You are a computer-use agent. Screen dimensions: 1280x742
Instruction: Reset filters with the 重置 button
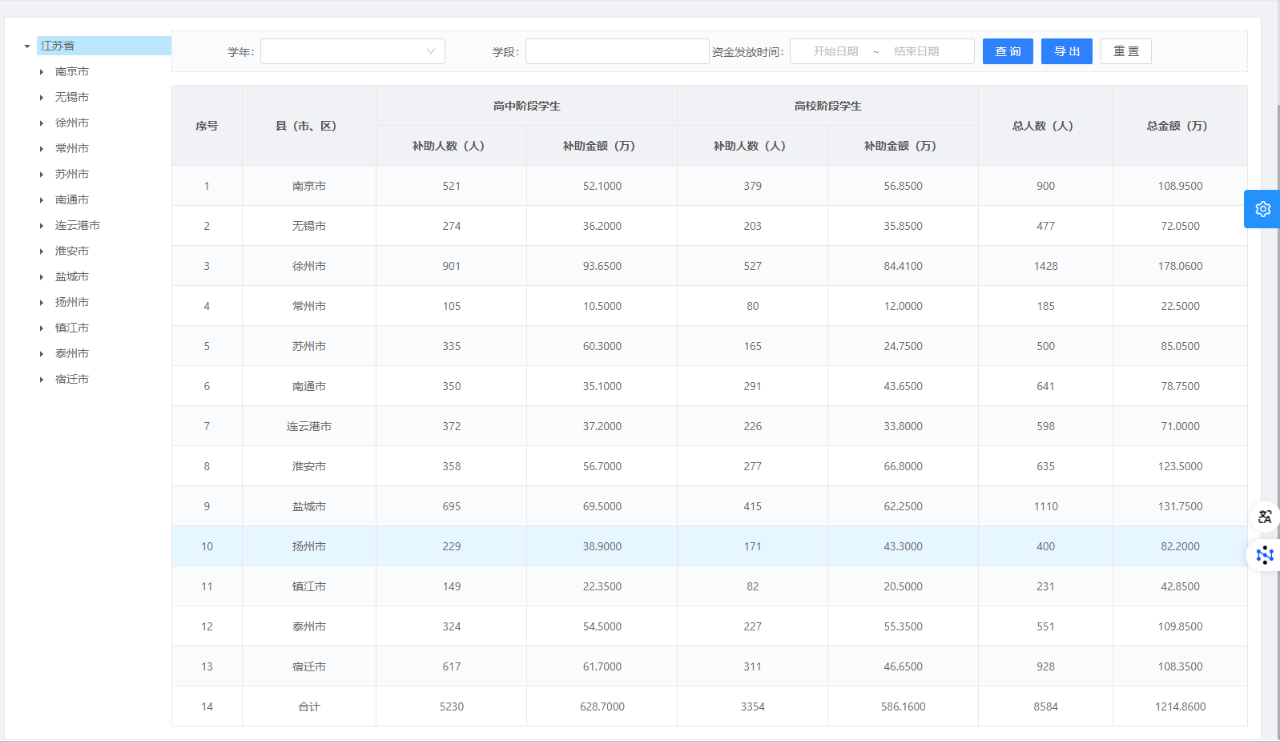1125,51
